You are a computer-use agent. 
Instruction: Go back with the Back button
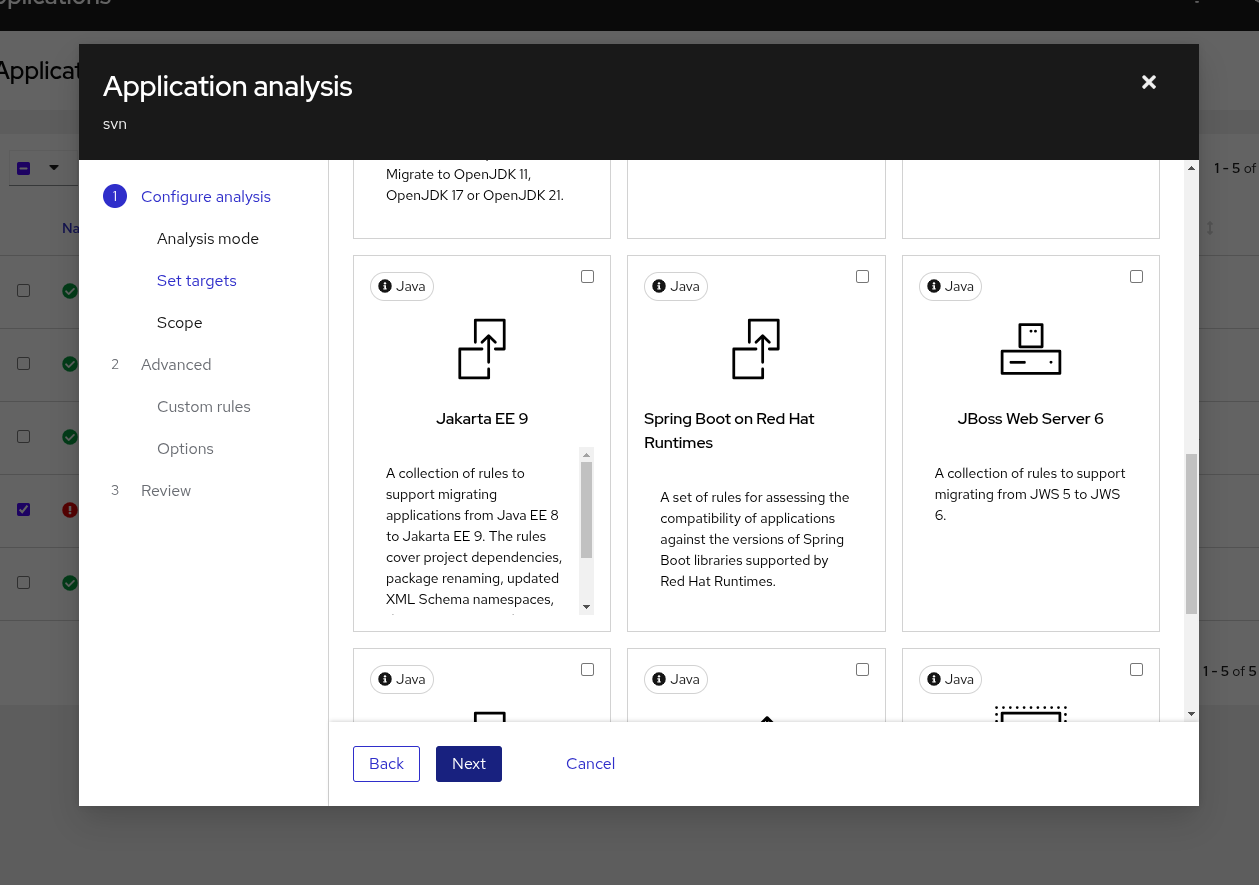pos(386,764)
